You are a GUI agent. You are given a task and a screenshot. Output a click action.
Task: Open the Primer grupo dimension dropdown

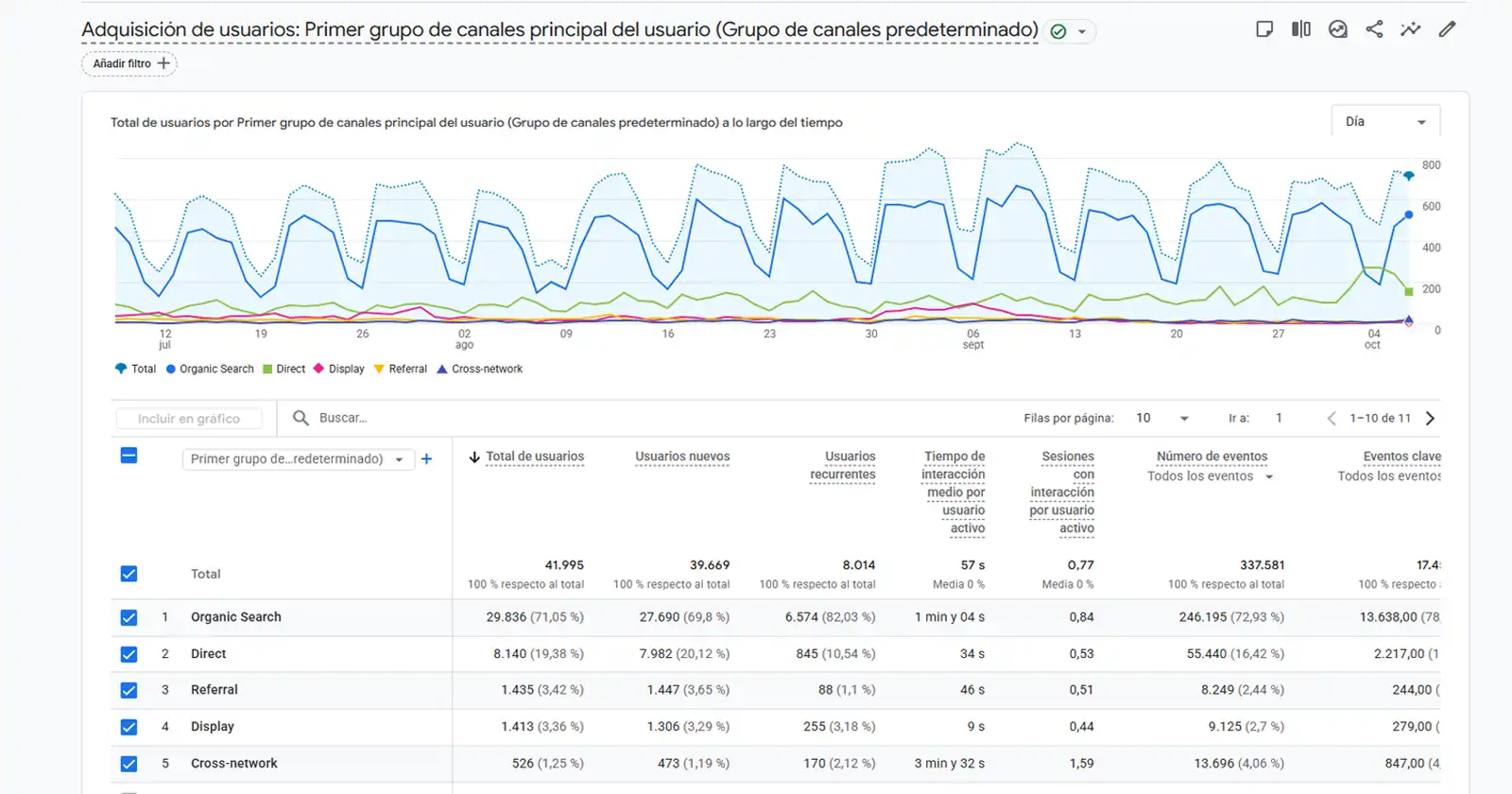point(298,459)
